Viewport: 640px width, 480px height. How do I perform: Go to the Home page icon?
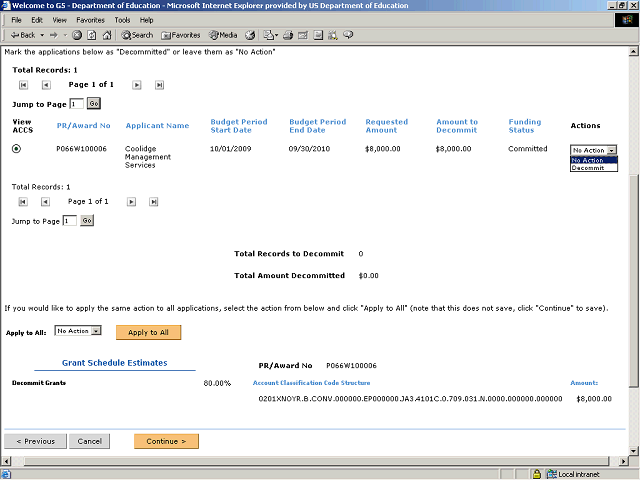coord(107,35)
